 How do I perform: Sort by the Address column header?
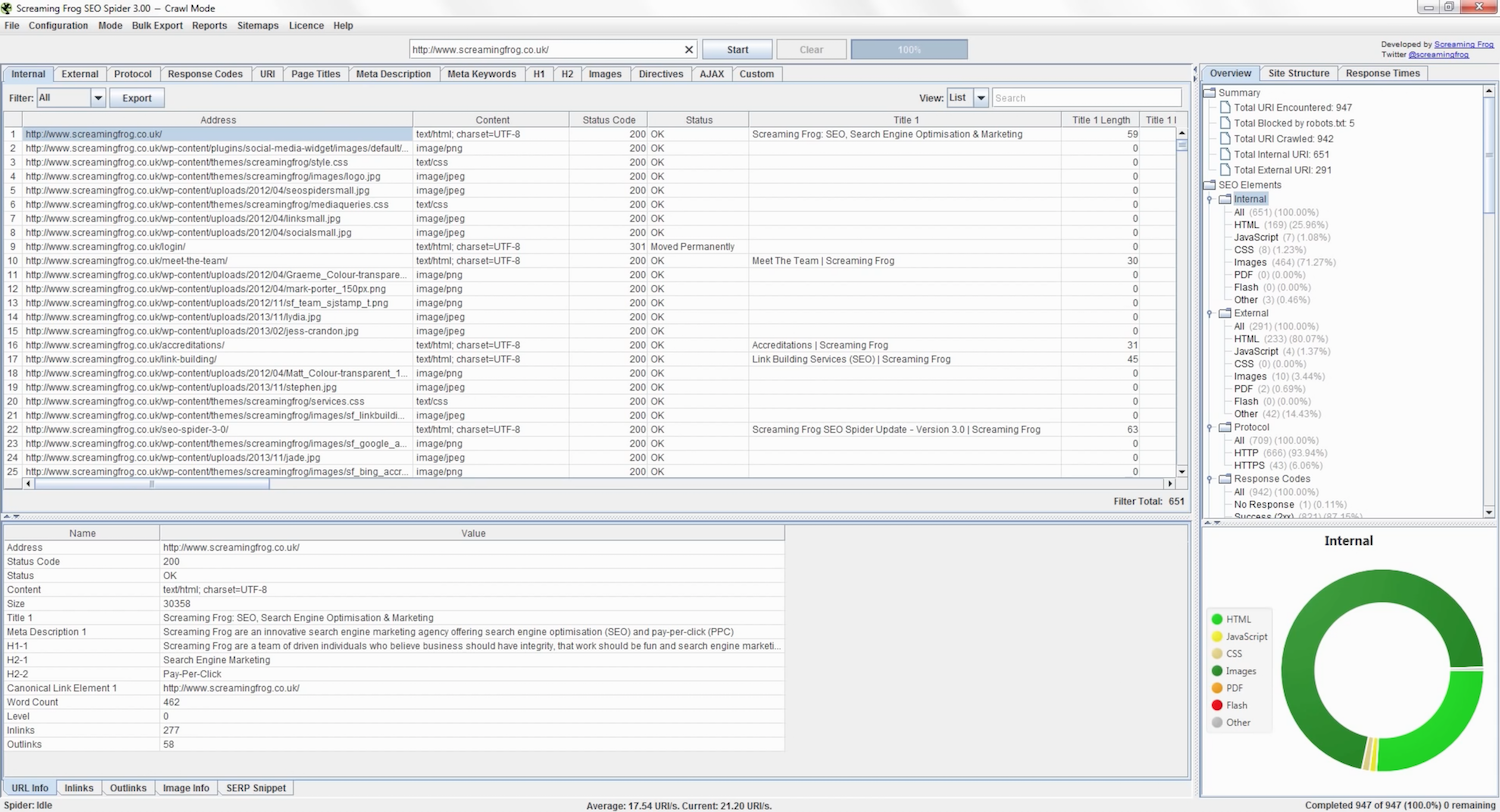pos(218,120)
